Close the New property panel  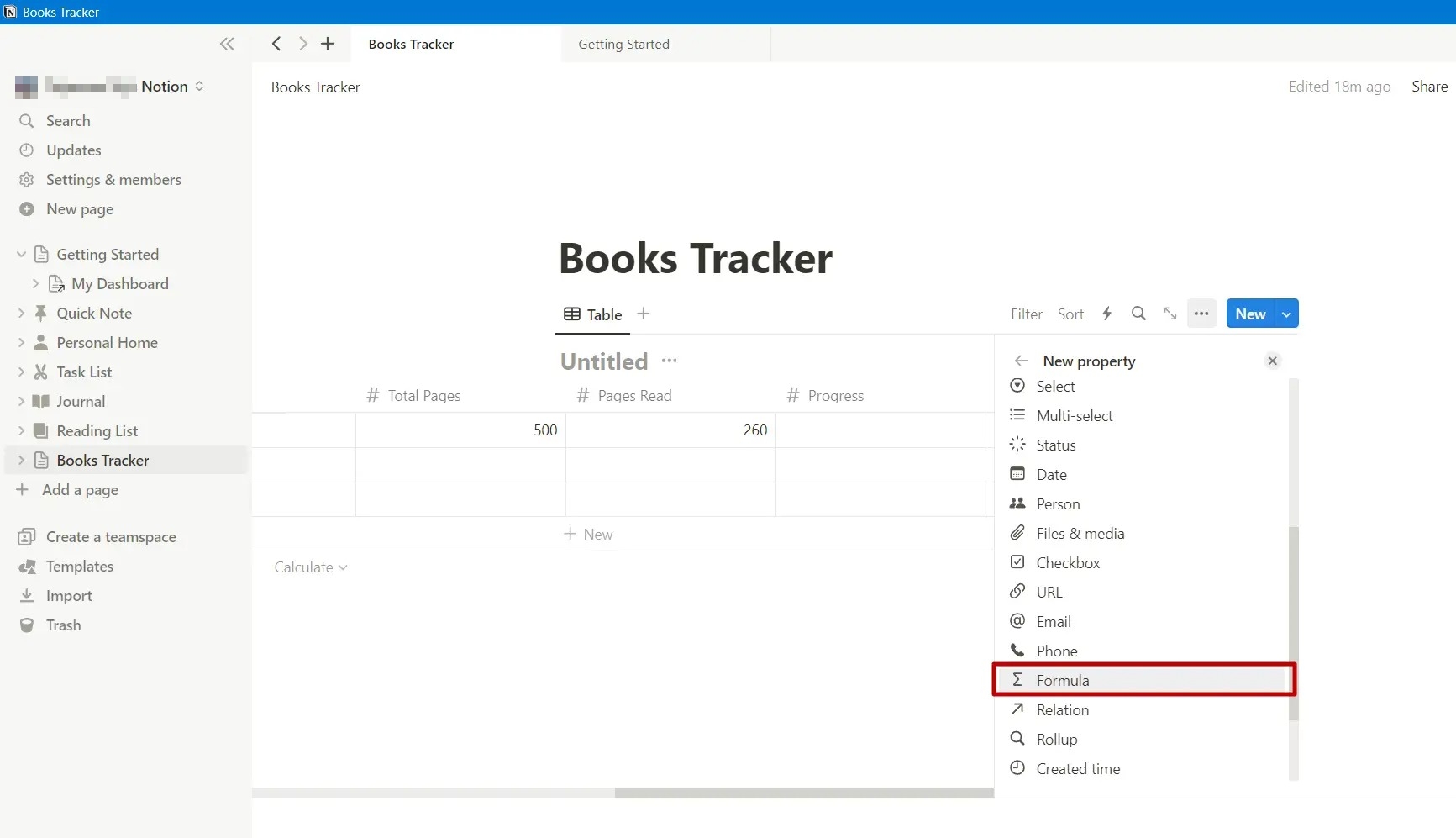(x=1272, y=361)
